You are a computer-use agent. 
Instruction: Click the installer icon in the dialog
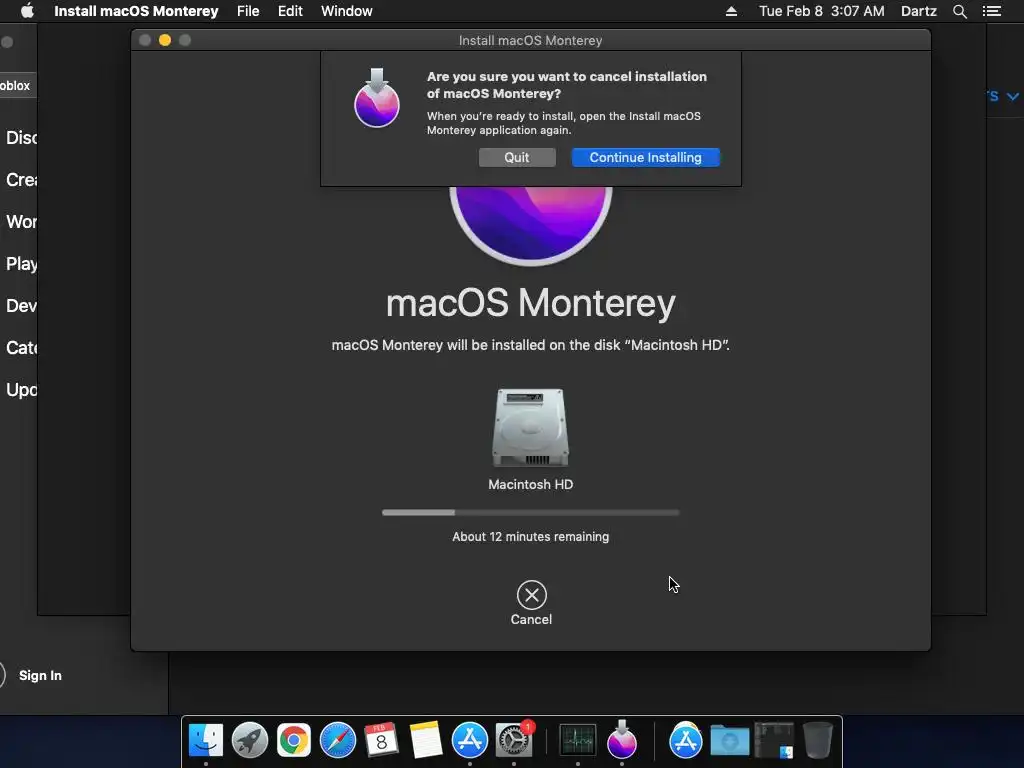click(377, 98)
